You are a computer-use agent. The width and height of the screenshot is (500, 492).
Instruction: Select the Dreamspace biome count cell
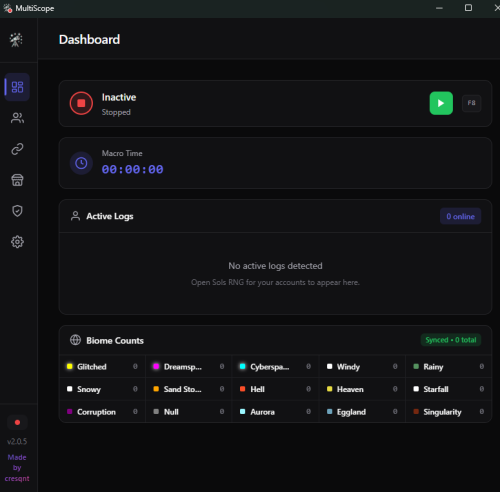click(x=188, y=366)
